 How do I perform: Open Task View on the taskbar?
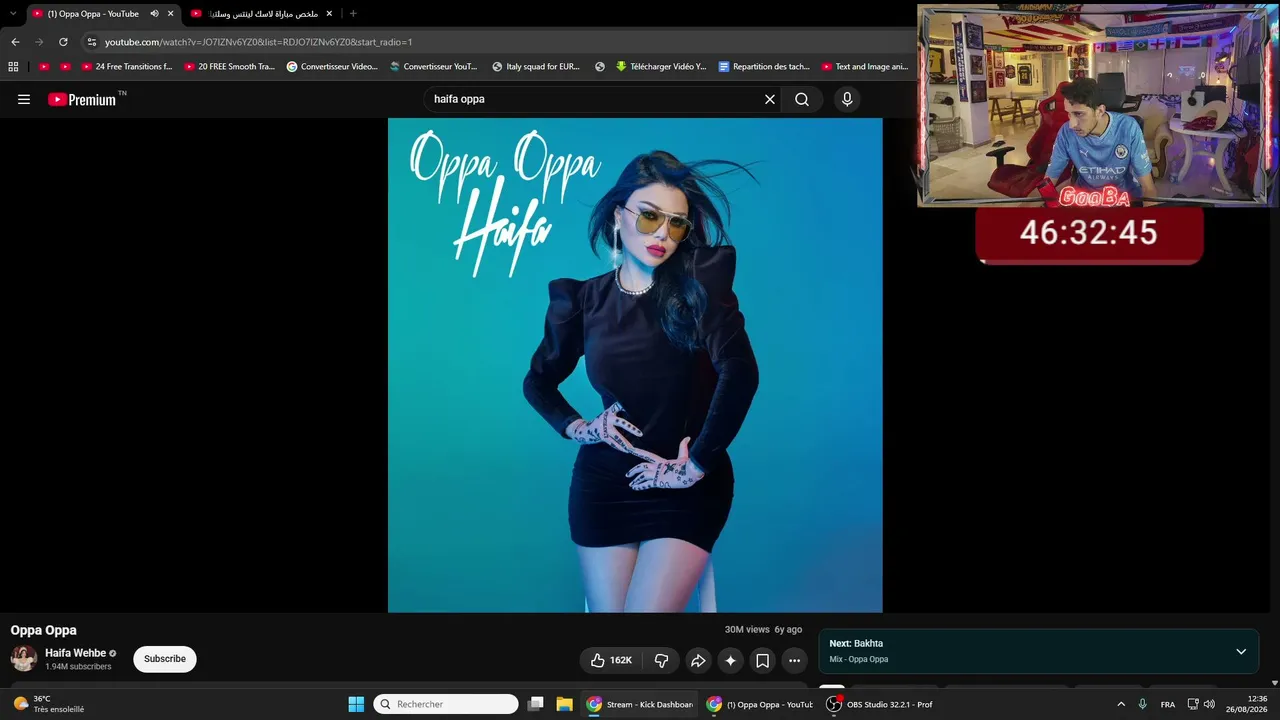[536, 704]
